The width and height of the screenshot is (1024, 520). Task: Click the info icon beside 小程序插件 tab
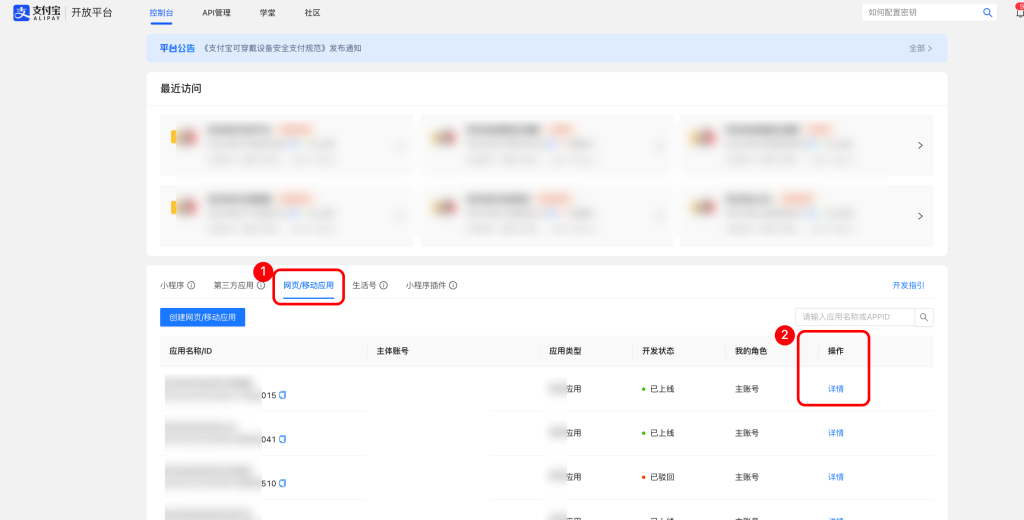[453, 285]
